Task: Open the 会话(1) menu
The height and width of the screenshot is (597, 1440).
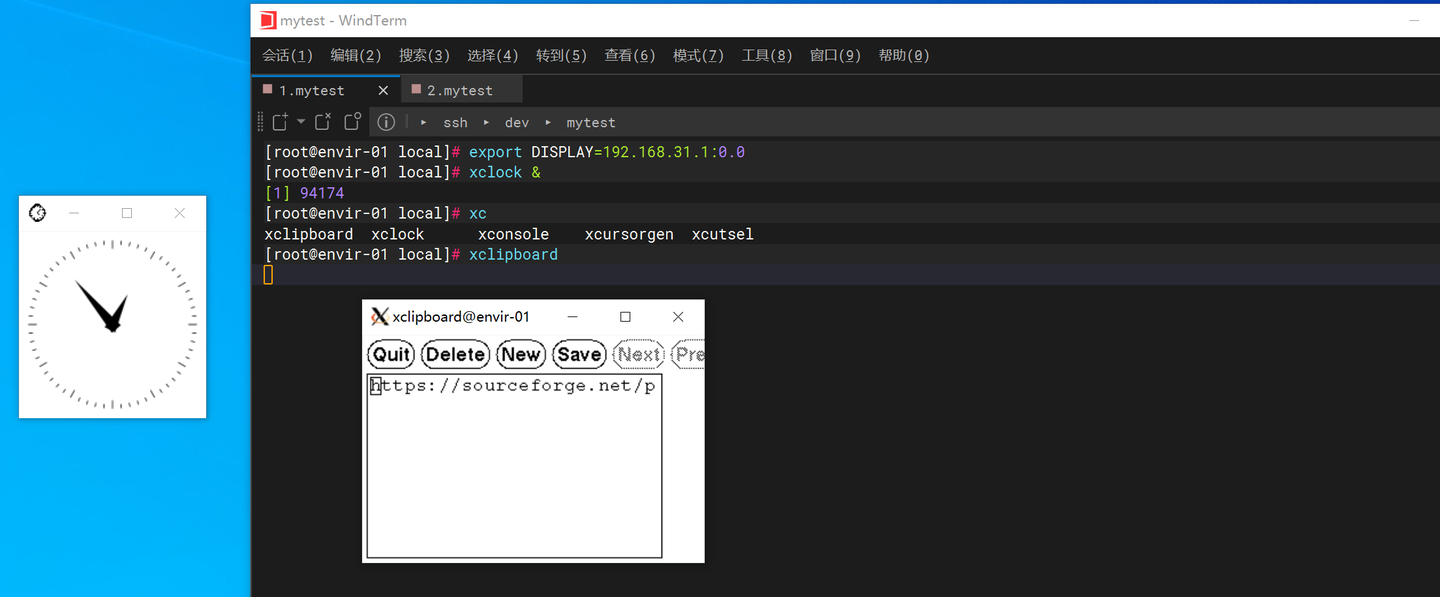Action: tap(288, 55)
